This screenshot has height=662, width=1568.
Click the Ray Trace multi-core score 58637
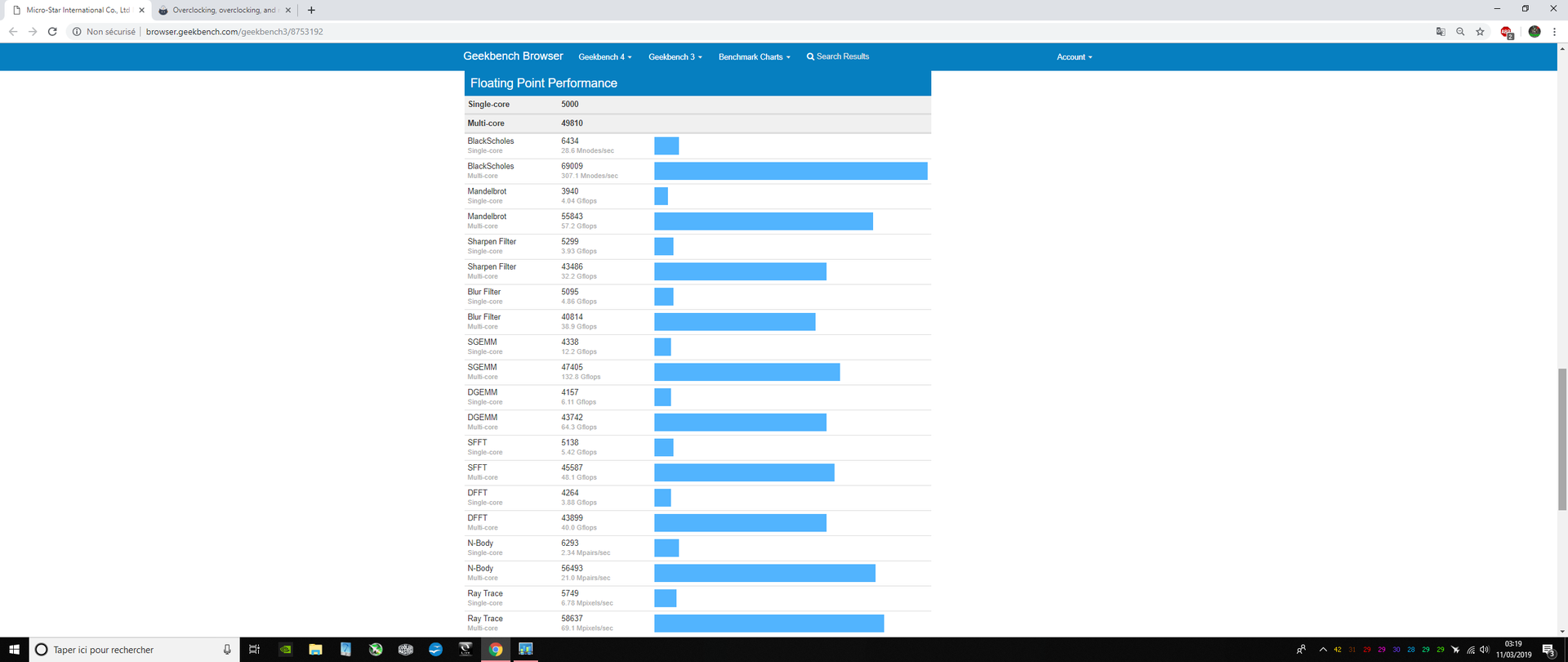pyautogui.click(x=572, y=619)
